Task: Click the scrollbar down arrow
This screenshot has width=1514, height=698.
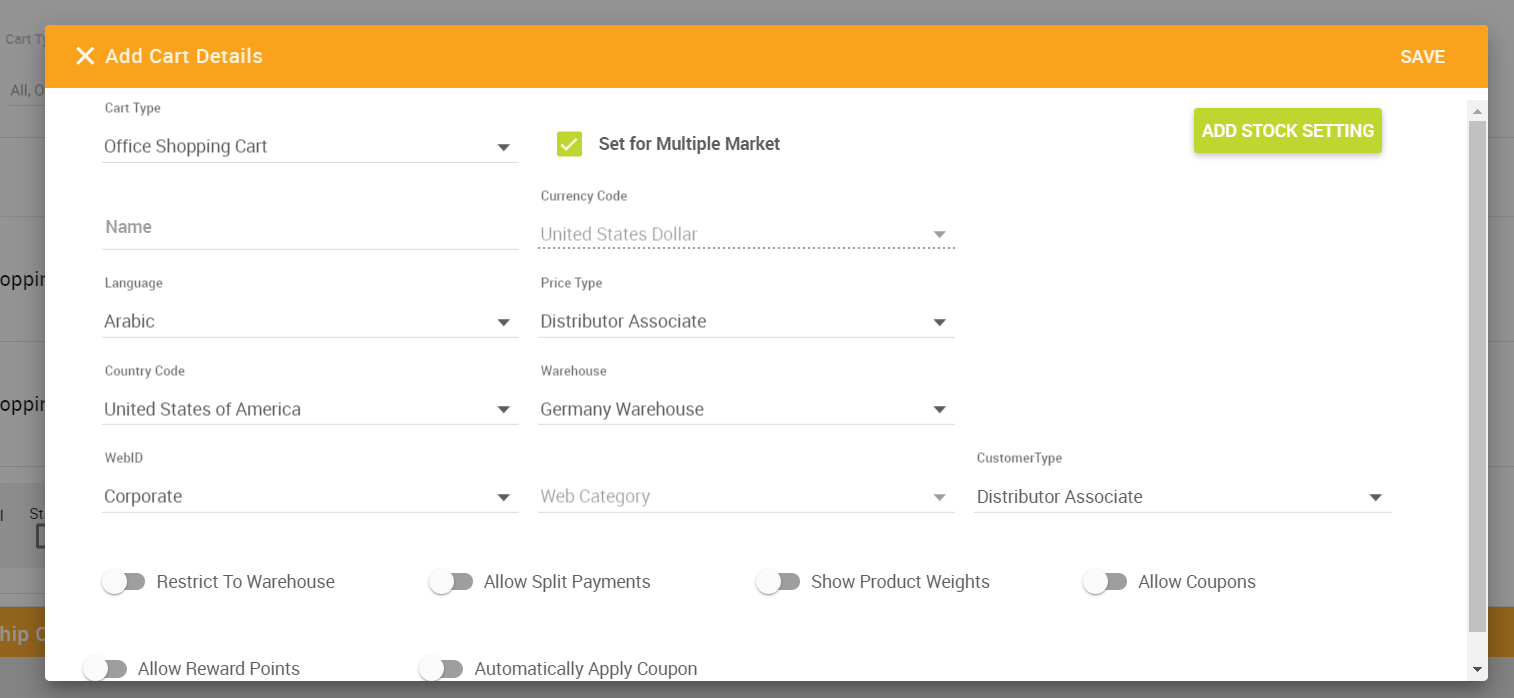Action: (1477, 669)
